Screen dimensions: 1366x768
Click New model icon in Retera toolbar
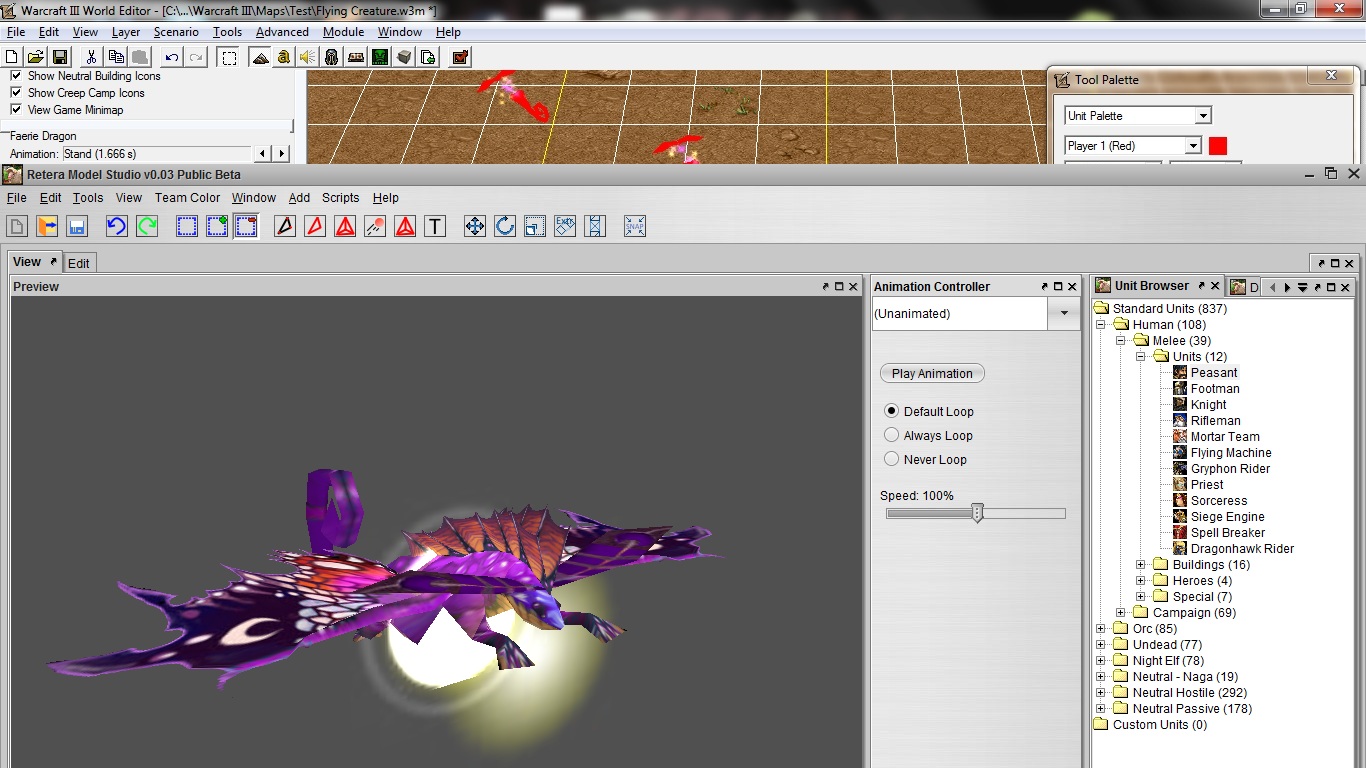click(17, 226)
